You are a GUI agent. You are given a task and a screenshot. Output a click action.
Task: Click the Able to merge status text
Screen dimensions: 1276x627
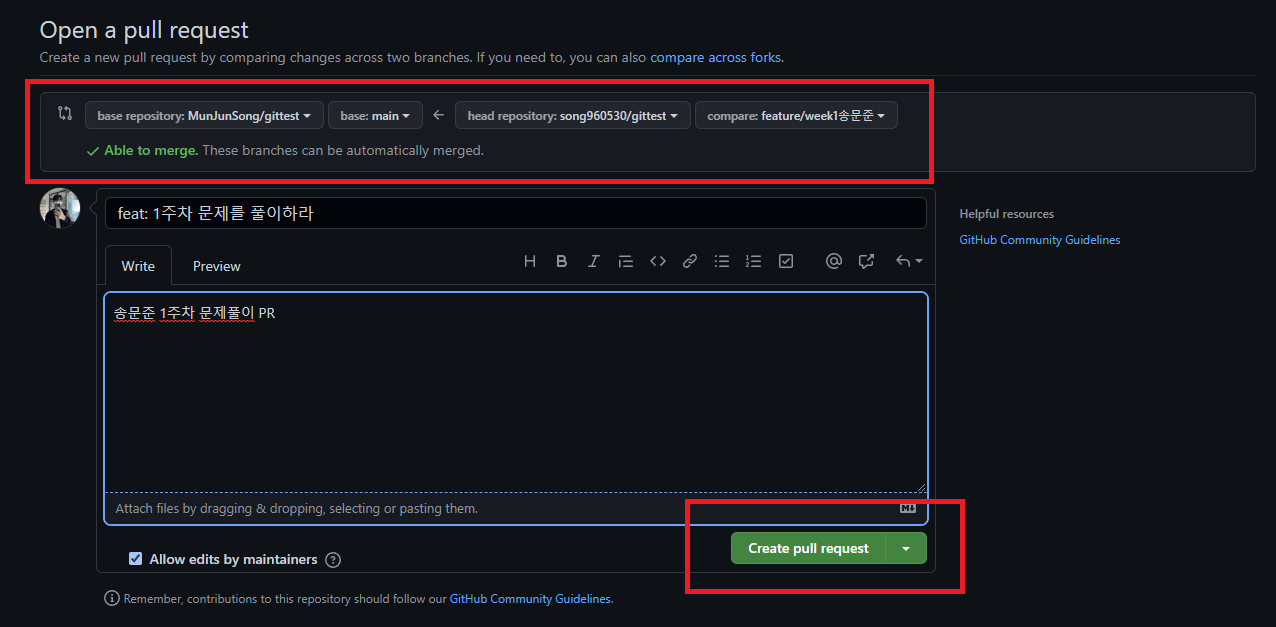click(x=150, y=151)
